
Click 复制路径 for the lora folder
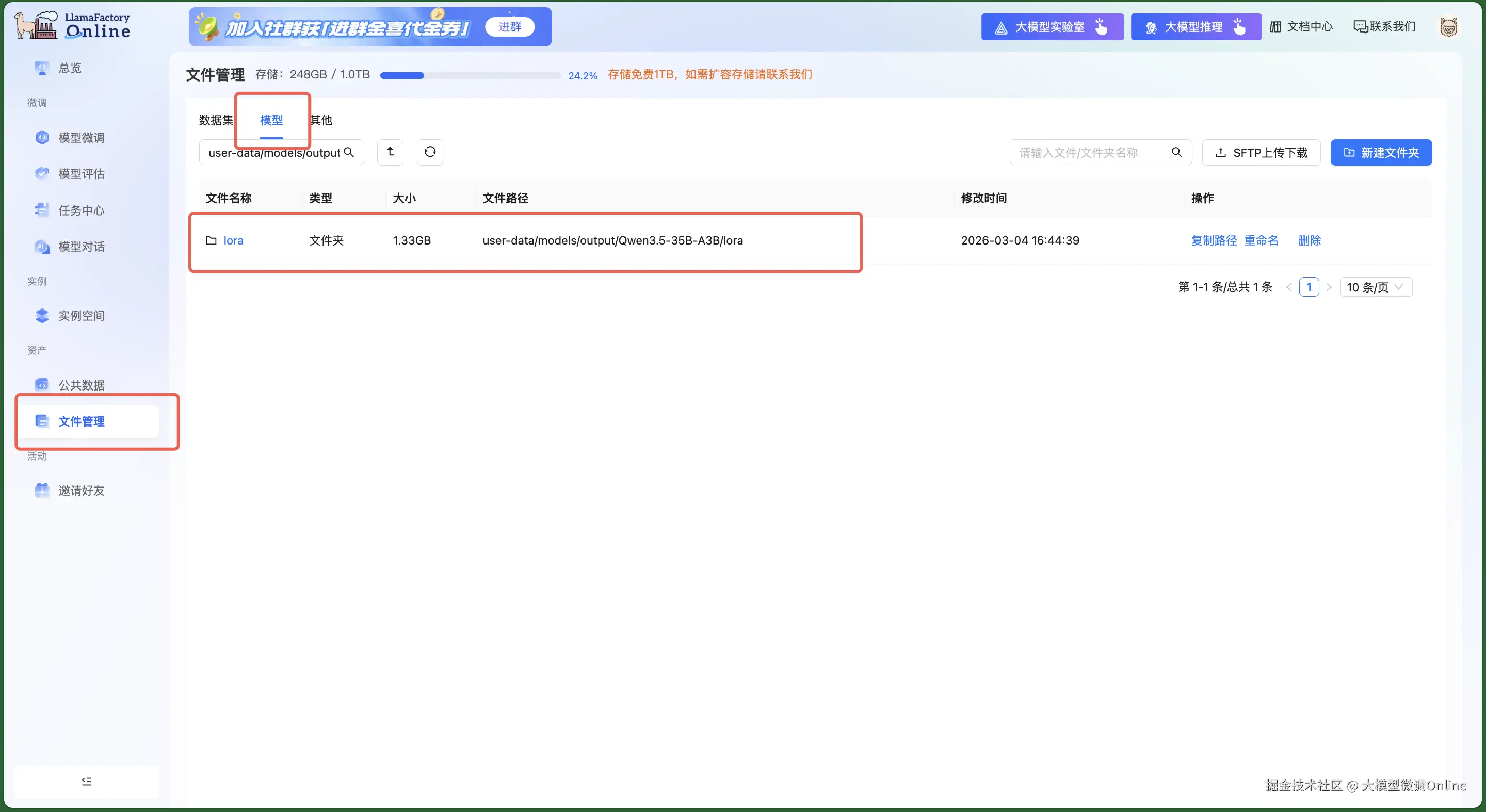1214,240
